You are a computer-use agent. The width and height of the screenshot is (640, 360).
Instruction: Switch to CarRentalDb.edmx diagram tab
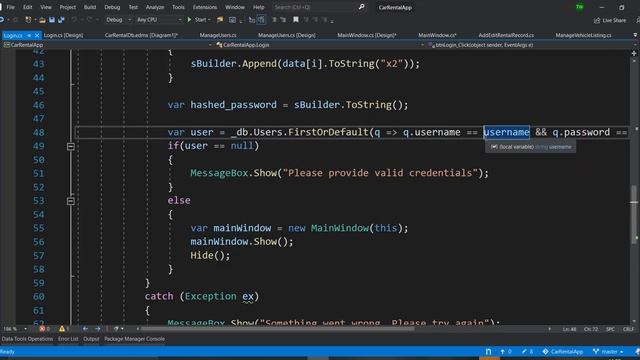coord(141,36)
